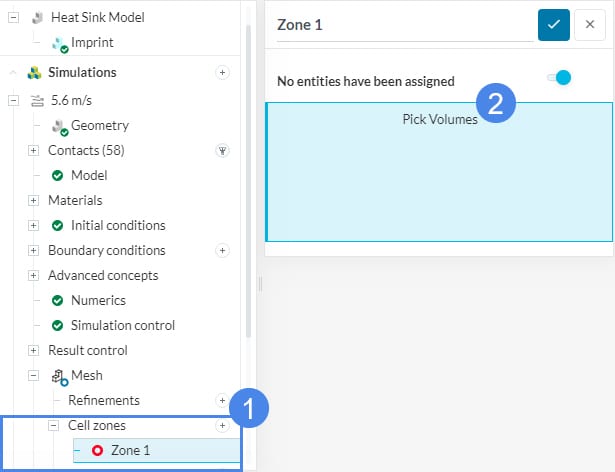Open the Simulation control settings
This screenshot has height=472, width=615.
122,325
